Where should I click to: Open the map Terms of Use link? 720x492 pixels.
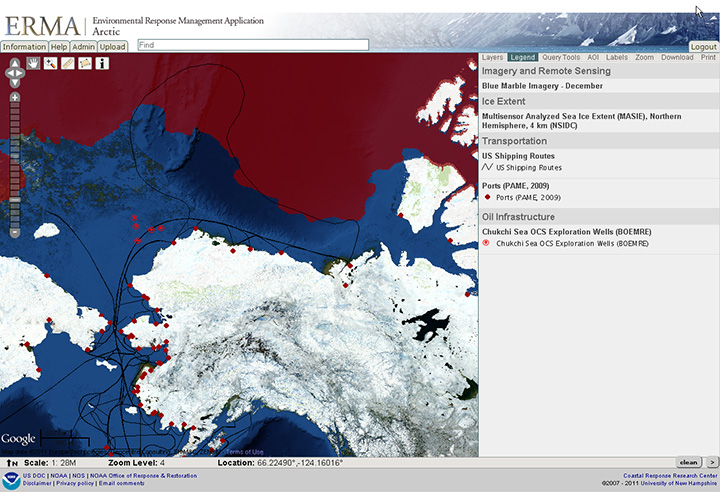245,452
